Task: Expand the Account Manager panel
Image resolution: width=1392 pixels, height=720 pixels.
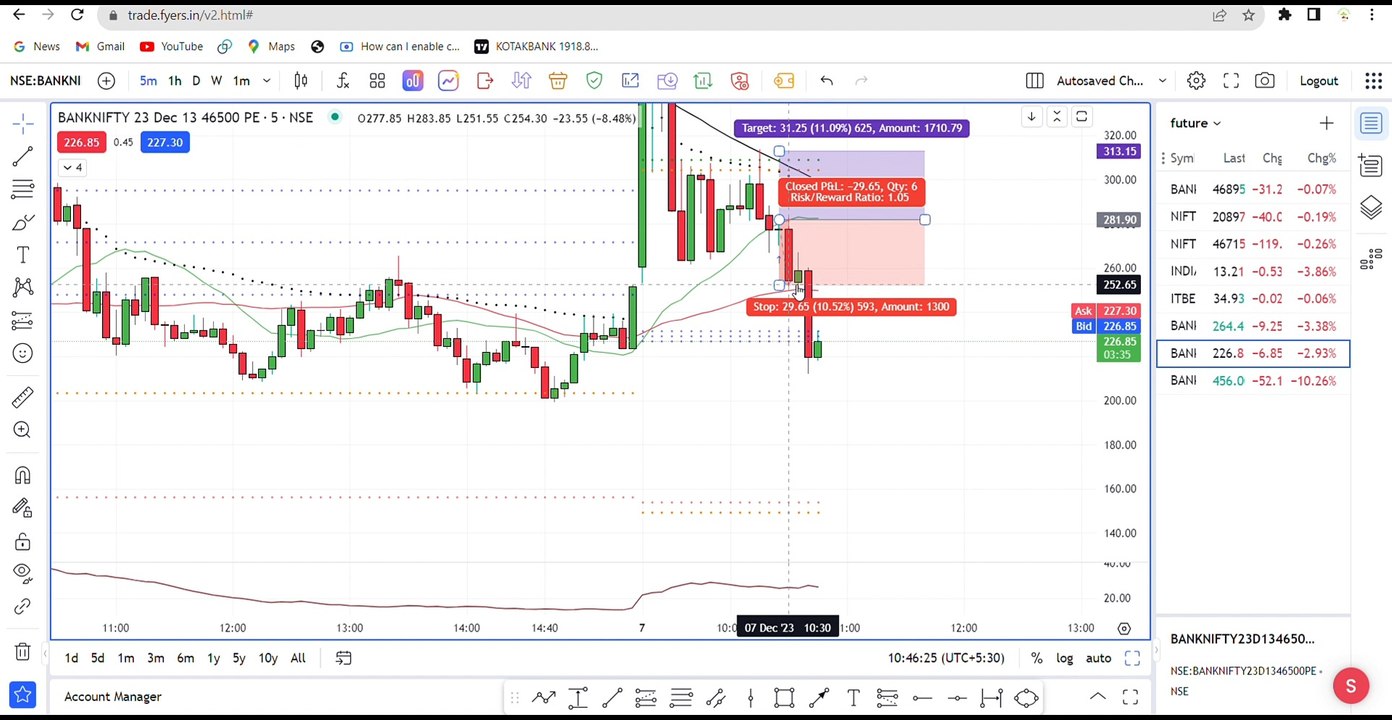Action: tap(1098, 697)
